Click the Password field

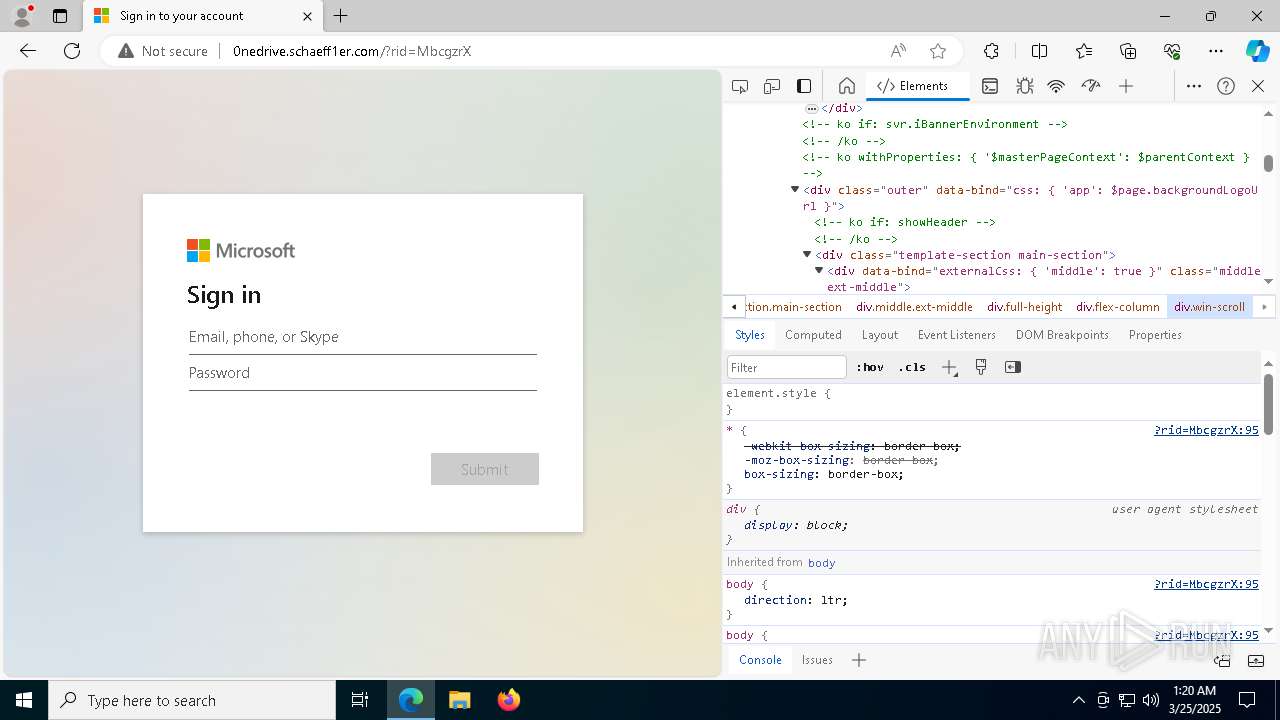(363, 373)
